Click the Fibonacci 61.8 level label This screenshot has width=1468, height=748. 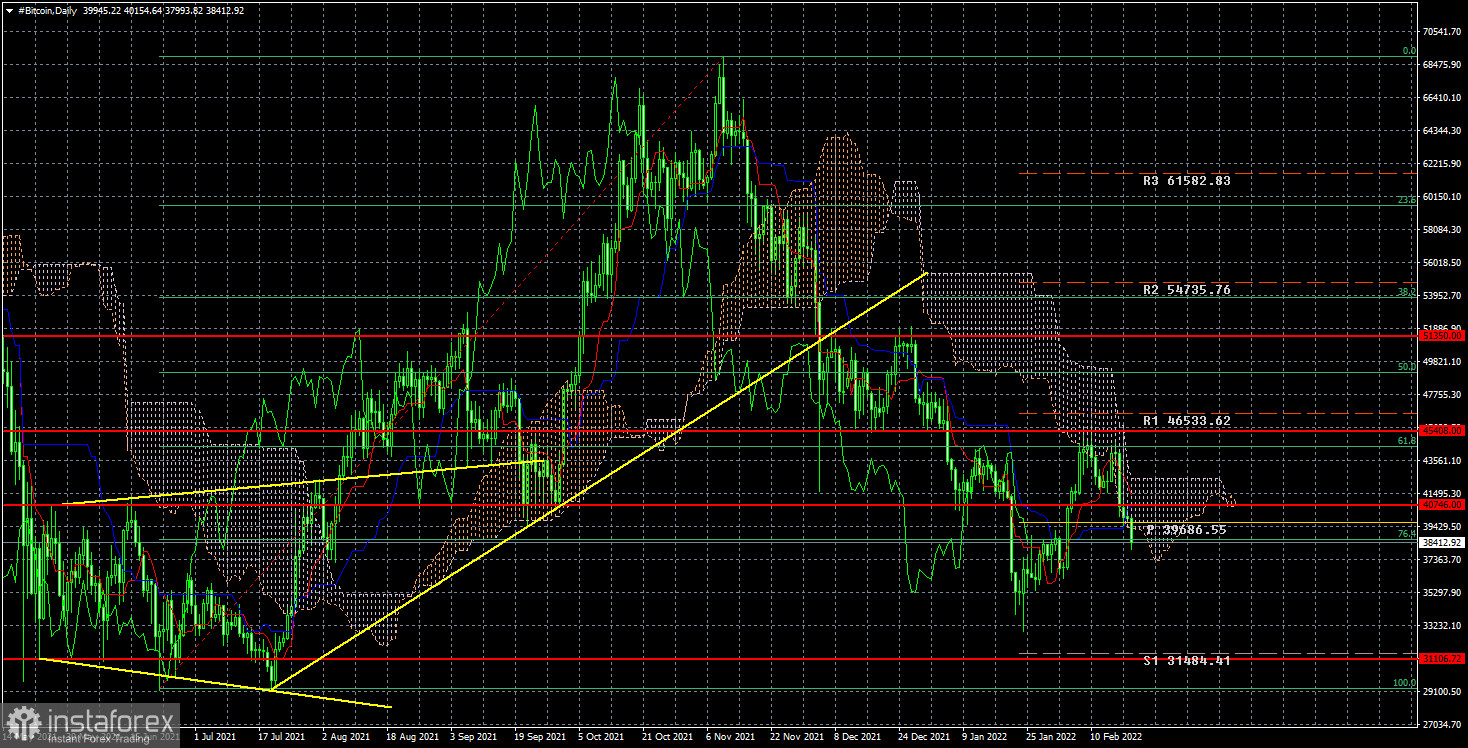pos(1406,440)
